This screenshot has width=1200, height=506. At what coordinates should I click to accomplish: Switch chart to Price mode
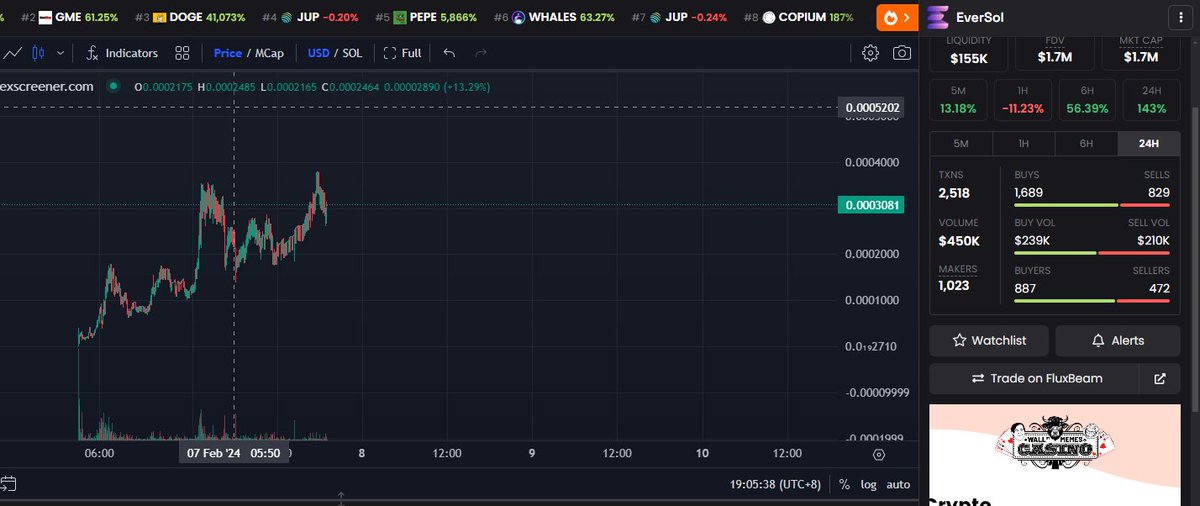pos(228,53)
